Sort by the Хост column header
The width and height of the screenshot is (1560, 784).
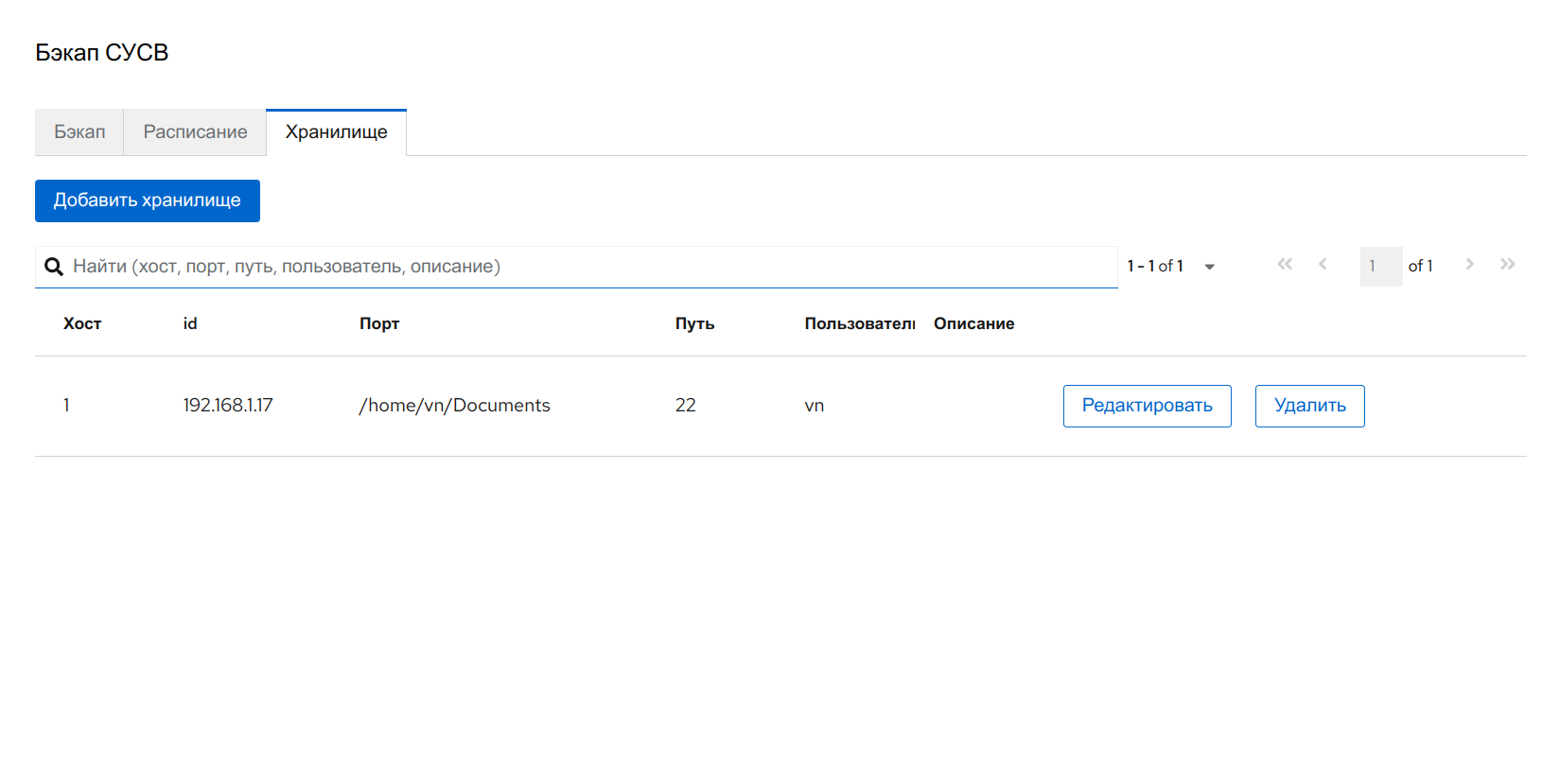(x=82, y=323)
